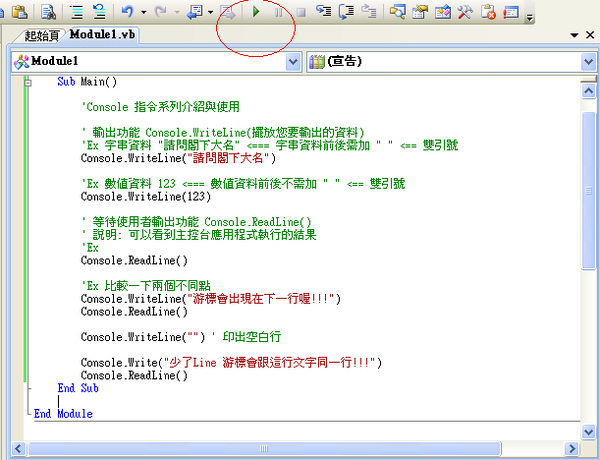Viewport: 600px width, 460px height.
Task: Expand Redo history dropdown arrow
Action: (177, 13)
